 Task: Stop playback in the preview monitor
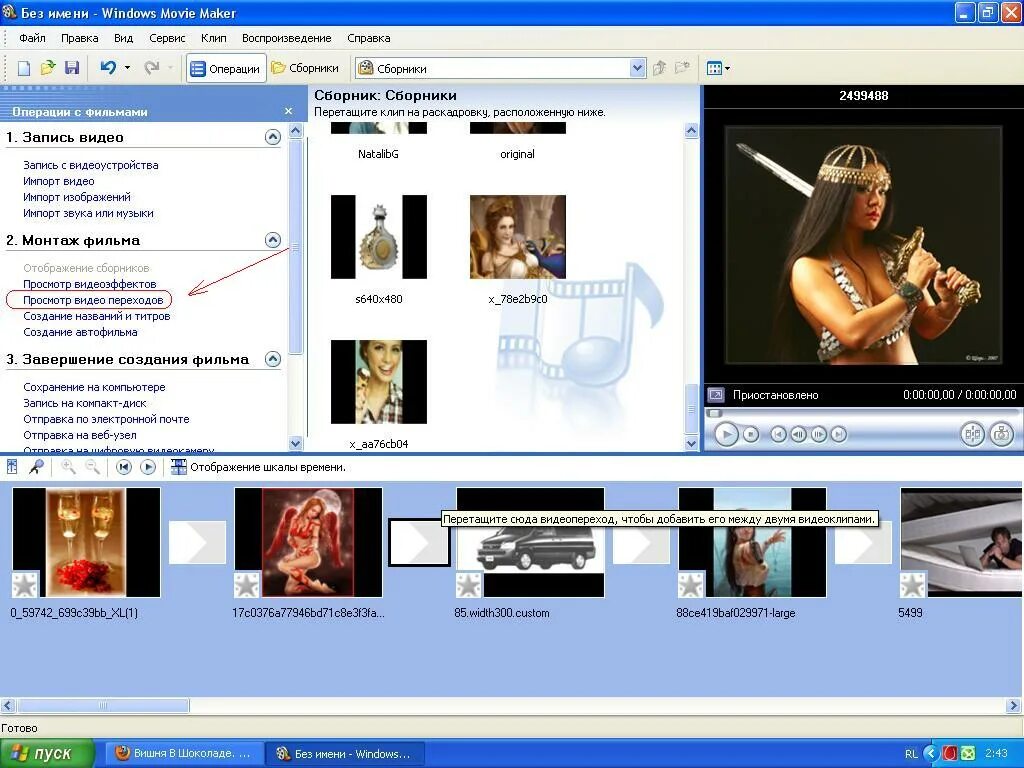tap(751, 434)
